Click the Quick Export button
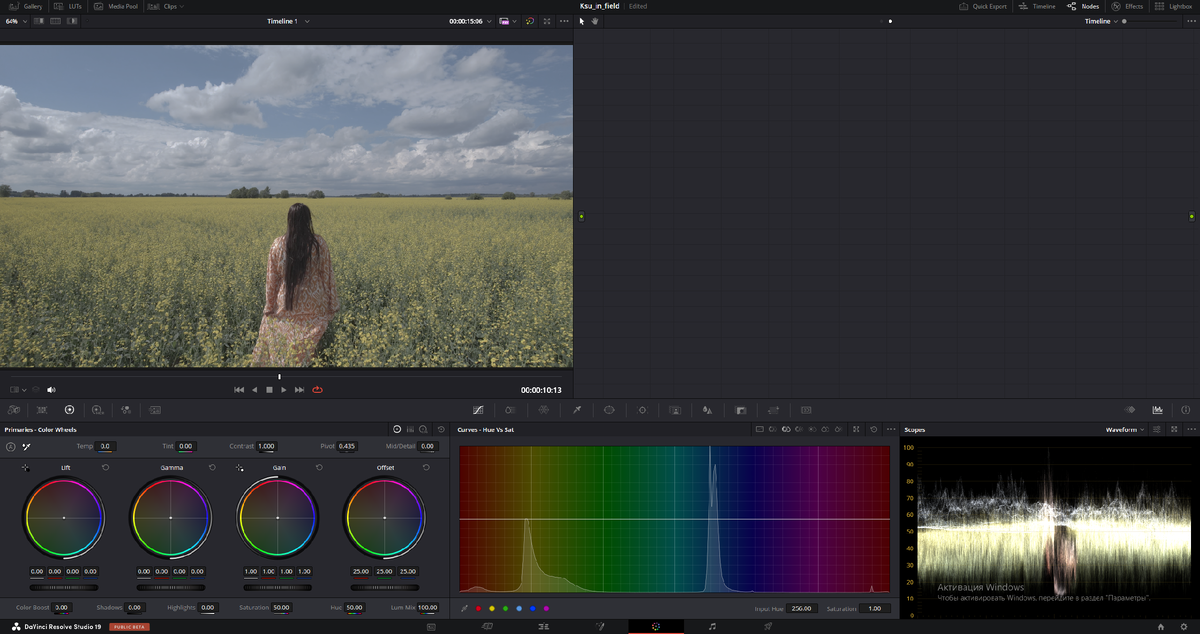 click(983, 6)
